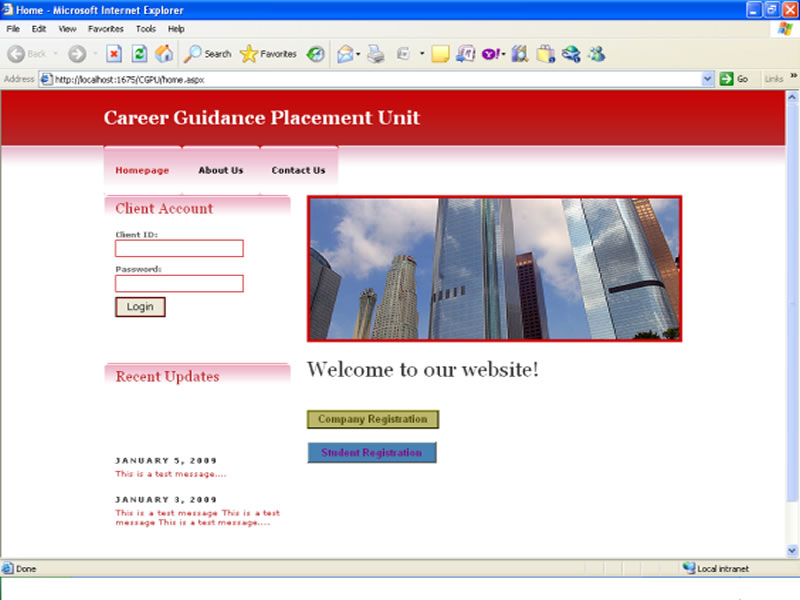Switch to the About Us tab
800x600 pixels.
(x=220, y=170)
